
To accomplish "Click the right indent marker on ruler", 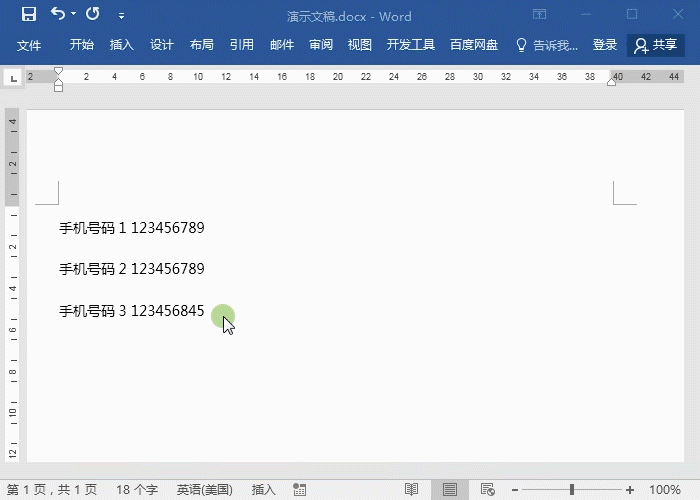I will click(x=612, y=81).
